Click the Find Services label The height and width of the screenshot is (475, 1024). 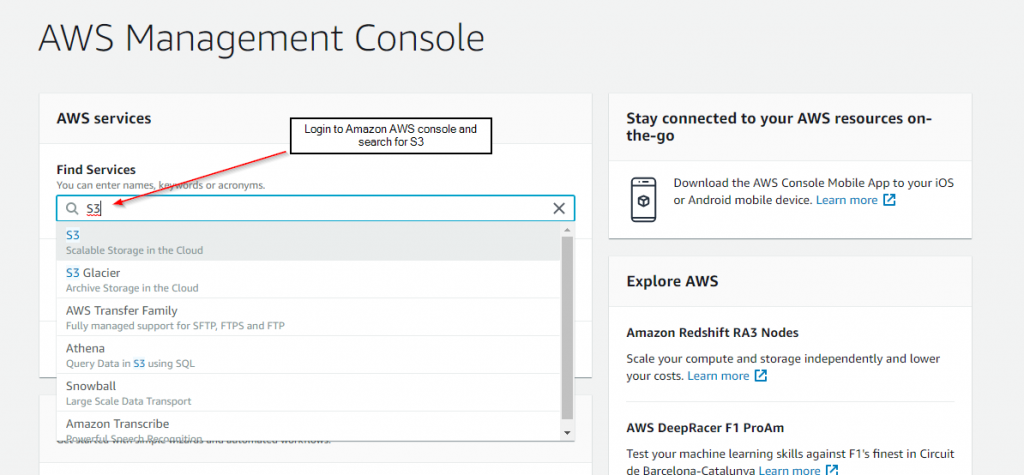(x=96, y=170)
